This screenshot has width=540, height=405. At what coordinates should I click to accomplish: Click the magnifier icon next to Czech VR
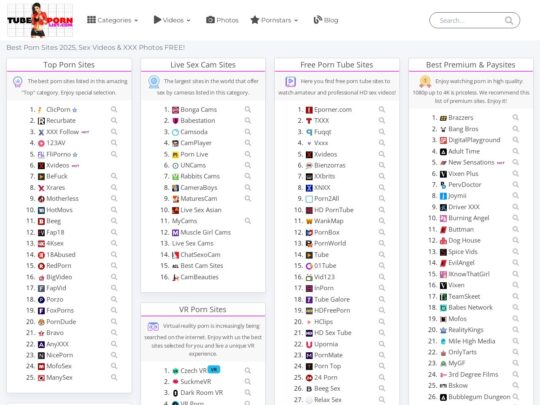point(248,370)
